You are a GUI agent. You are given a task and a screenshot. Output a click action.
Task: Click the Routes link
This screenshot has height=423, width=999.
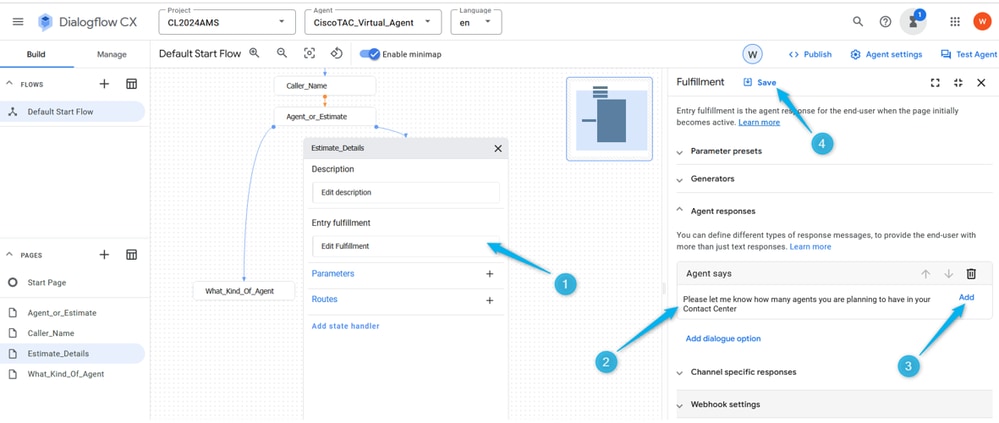coord(324,299)
